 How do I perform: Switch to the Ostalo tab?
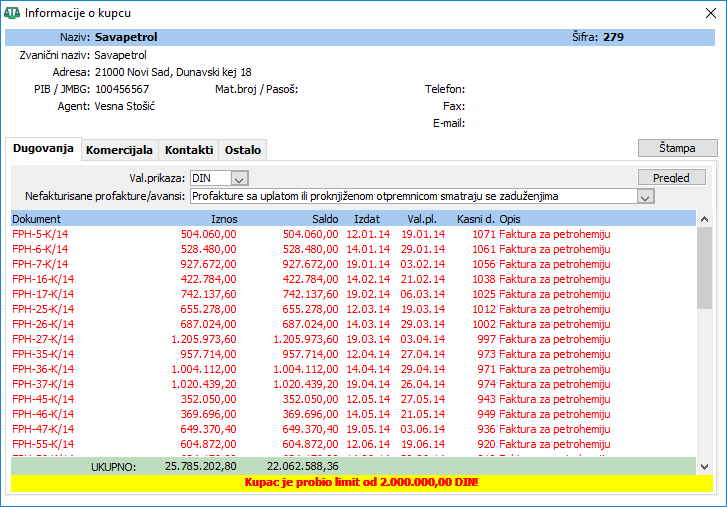(242, 150)
